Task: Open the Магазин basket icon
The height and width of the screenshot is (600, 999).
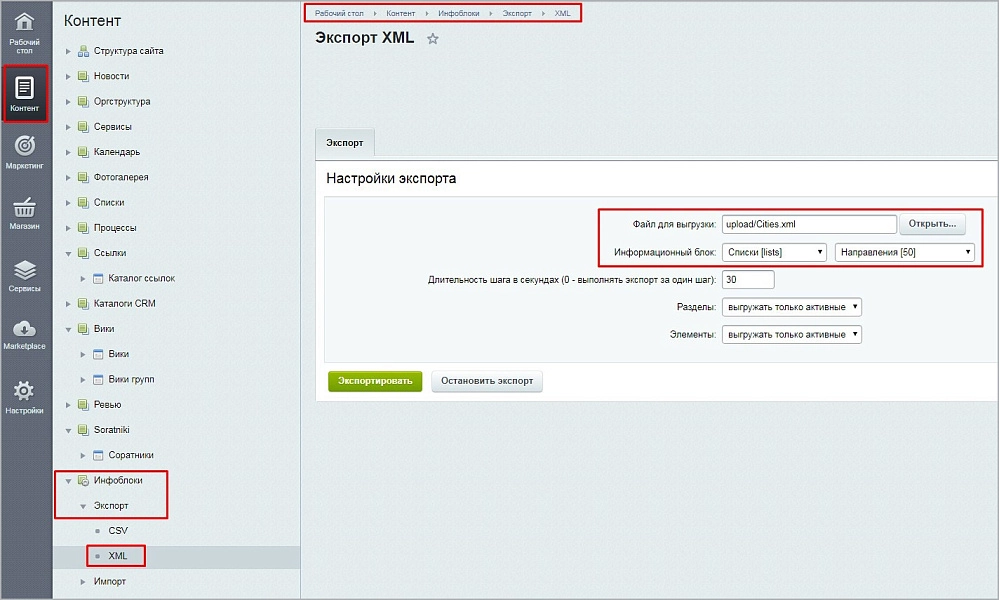Action: [24, 207]
